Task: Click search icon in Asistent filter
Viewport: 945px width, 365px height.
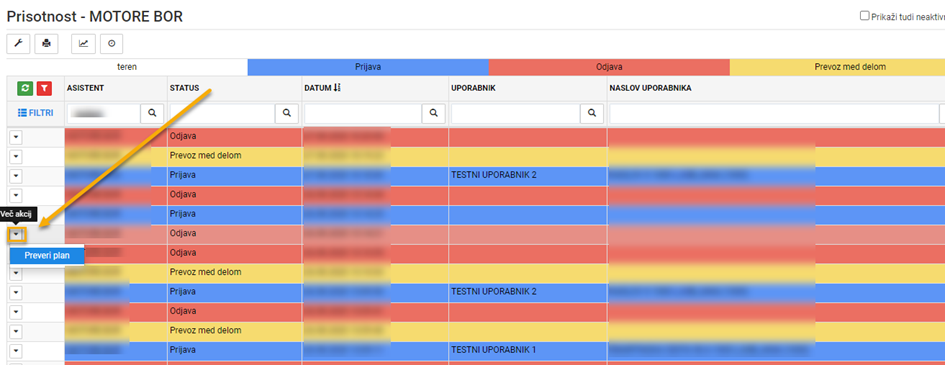Action: pyautogui.click(x=152, y=113)
